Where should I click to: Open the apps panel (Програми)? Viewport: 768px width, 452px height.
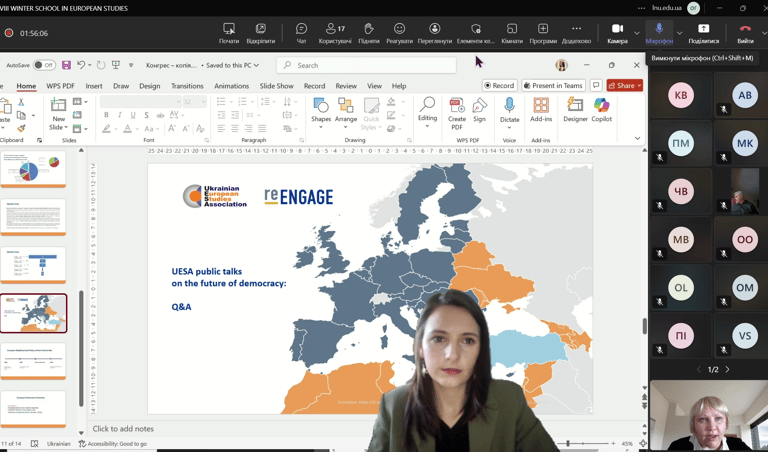click(543, 33)
